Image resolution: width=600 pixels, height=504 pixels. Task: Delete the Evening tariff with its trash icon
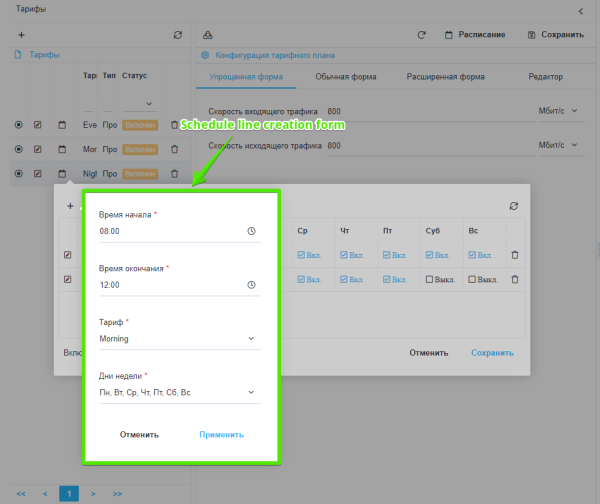175,125
